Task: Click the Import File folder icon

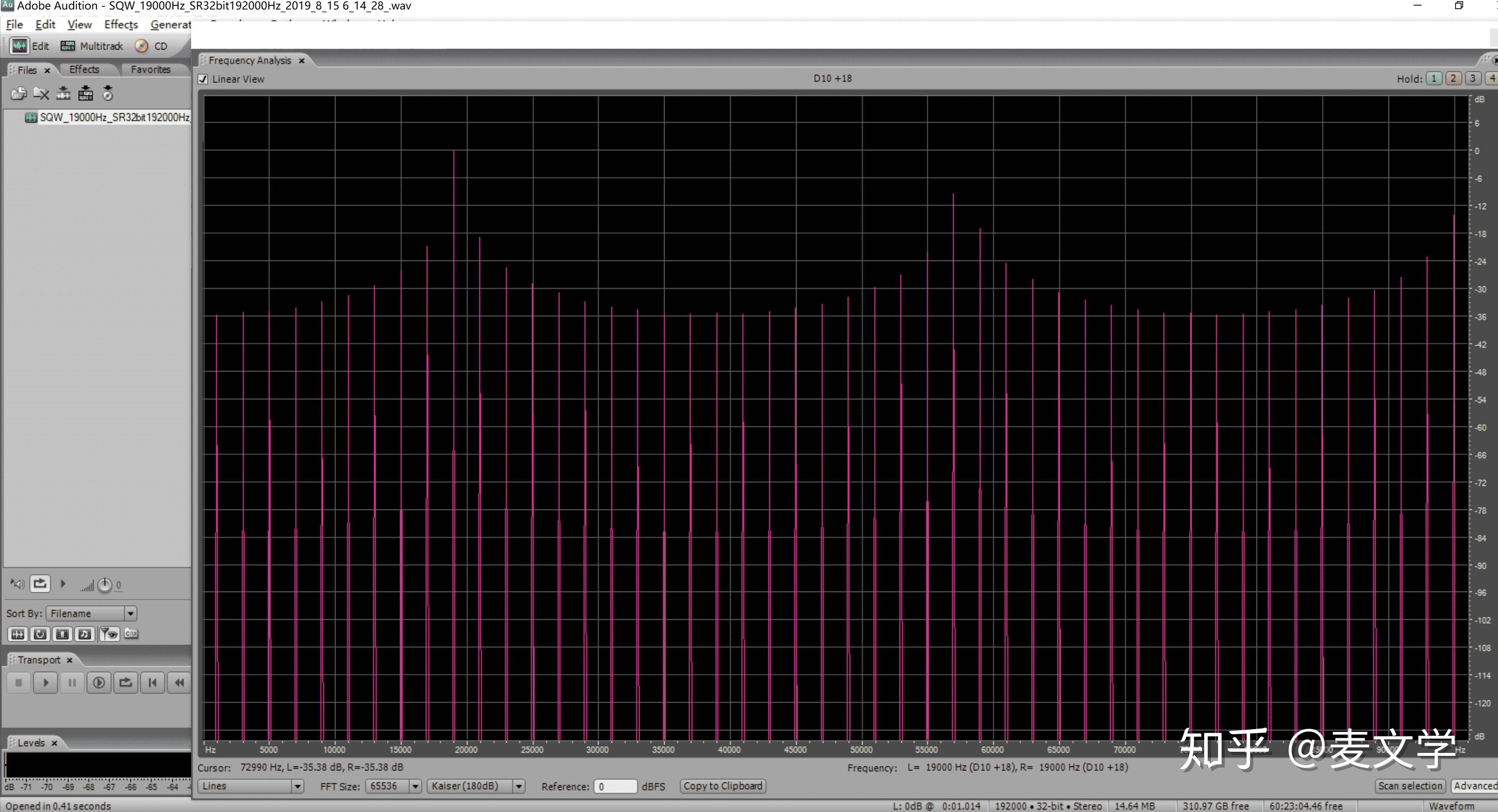Action: 19,93
